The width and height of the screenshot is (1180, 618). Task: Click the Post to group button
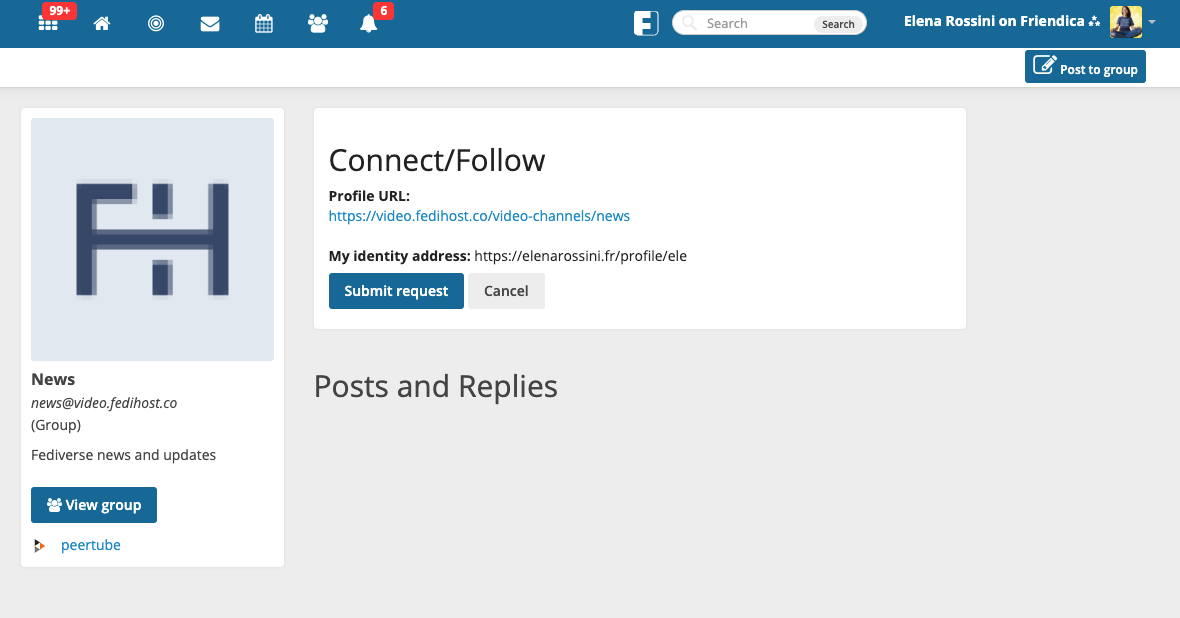(1085, 67)
